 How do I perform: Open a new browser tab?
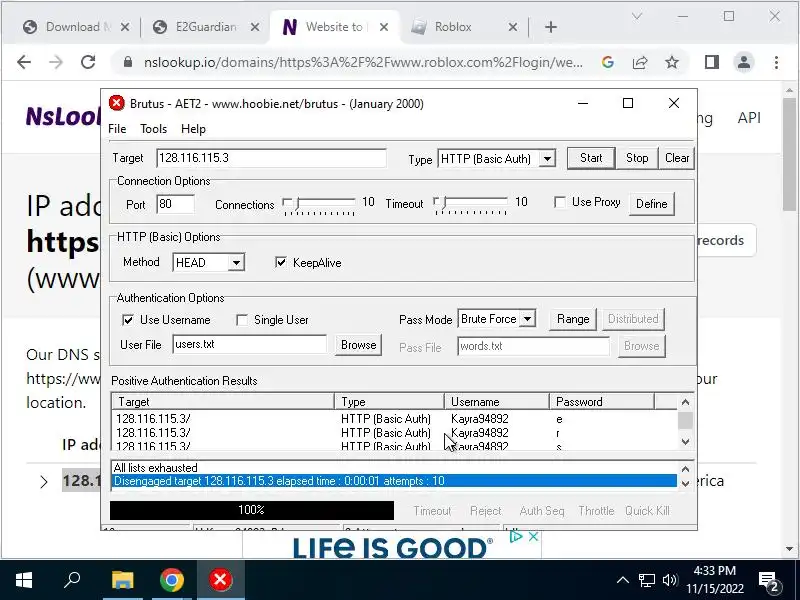click(x=551, y=27)
